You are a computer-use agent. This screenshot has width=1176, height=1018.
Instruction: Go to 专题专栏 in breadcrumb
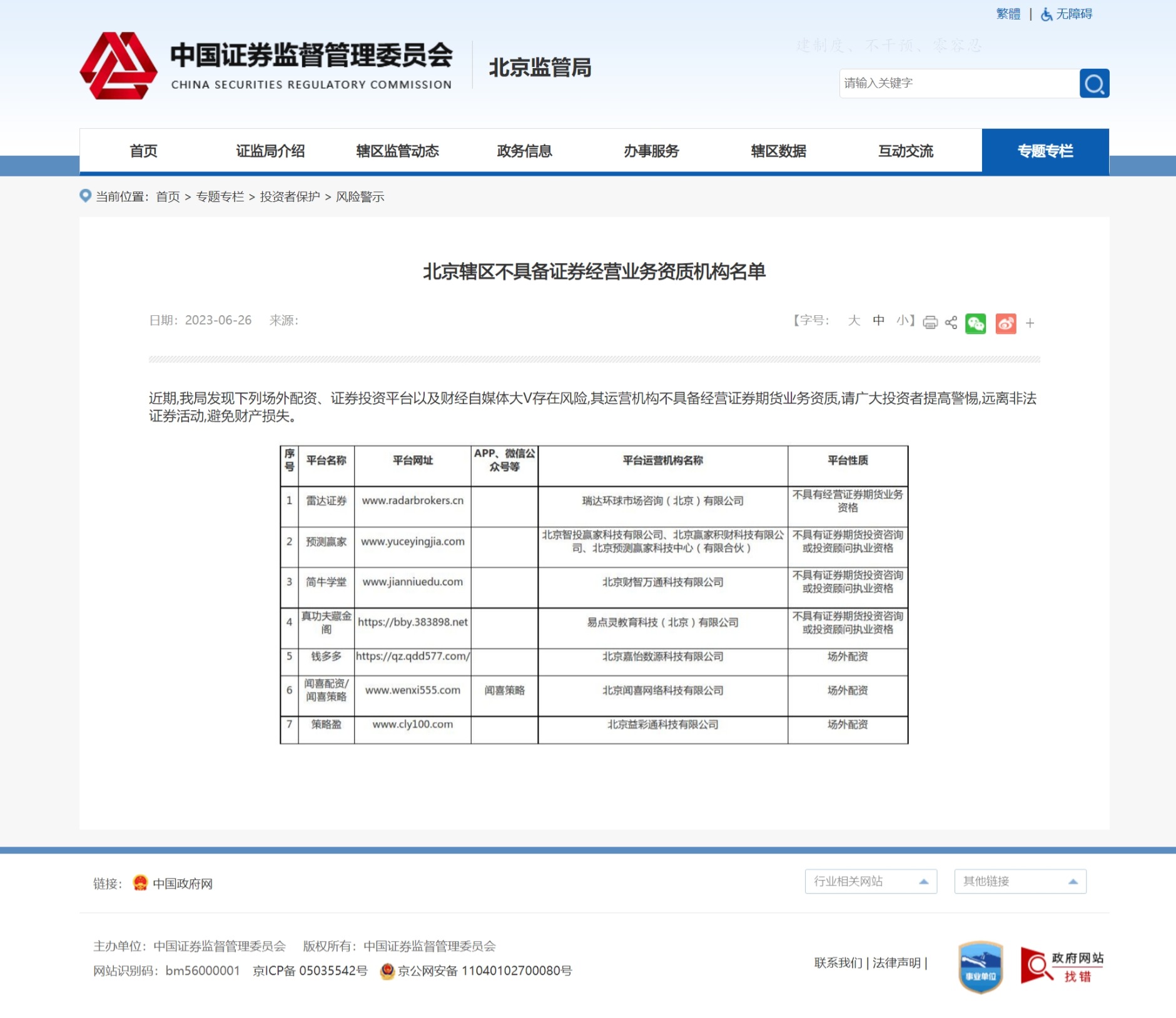pyautogui.click(x=220, y=196)
